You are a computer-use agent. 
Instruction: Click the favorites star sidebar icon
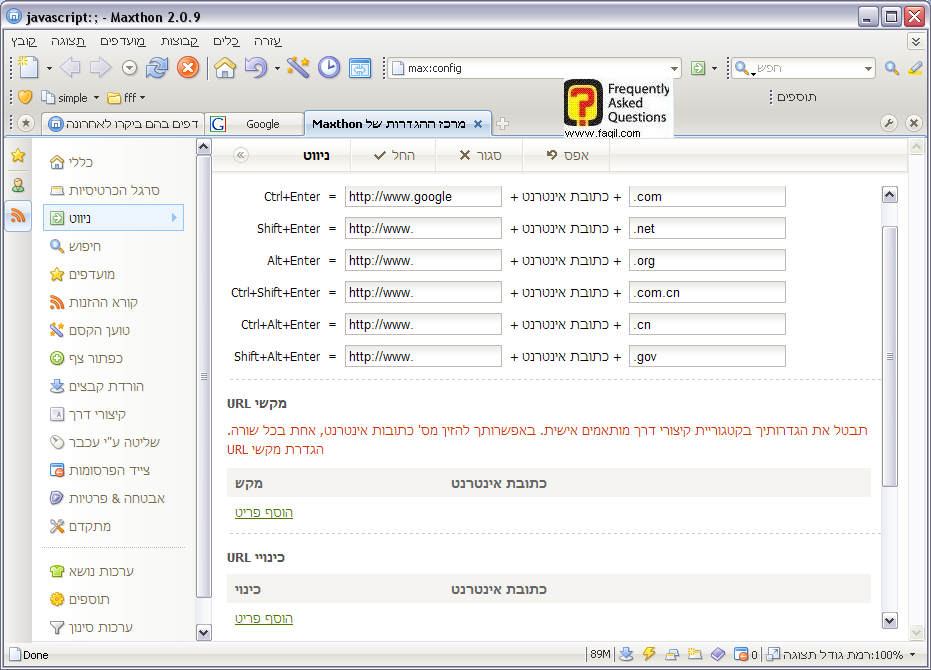(18, 156)
